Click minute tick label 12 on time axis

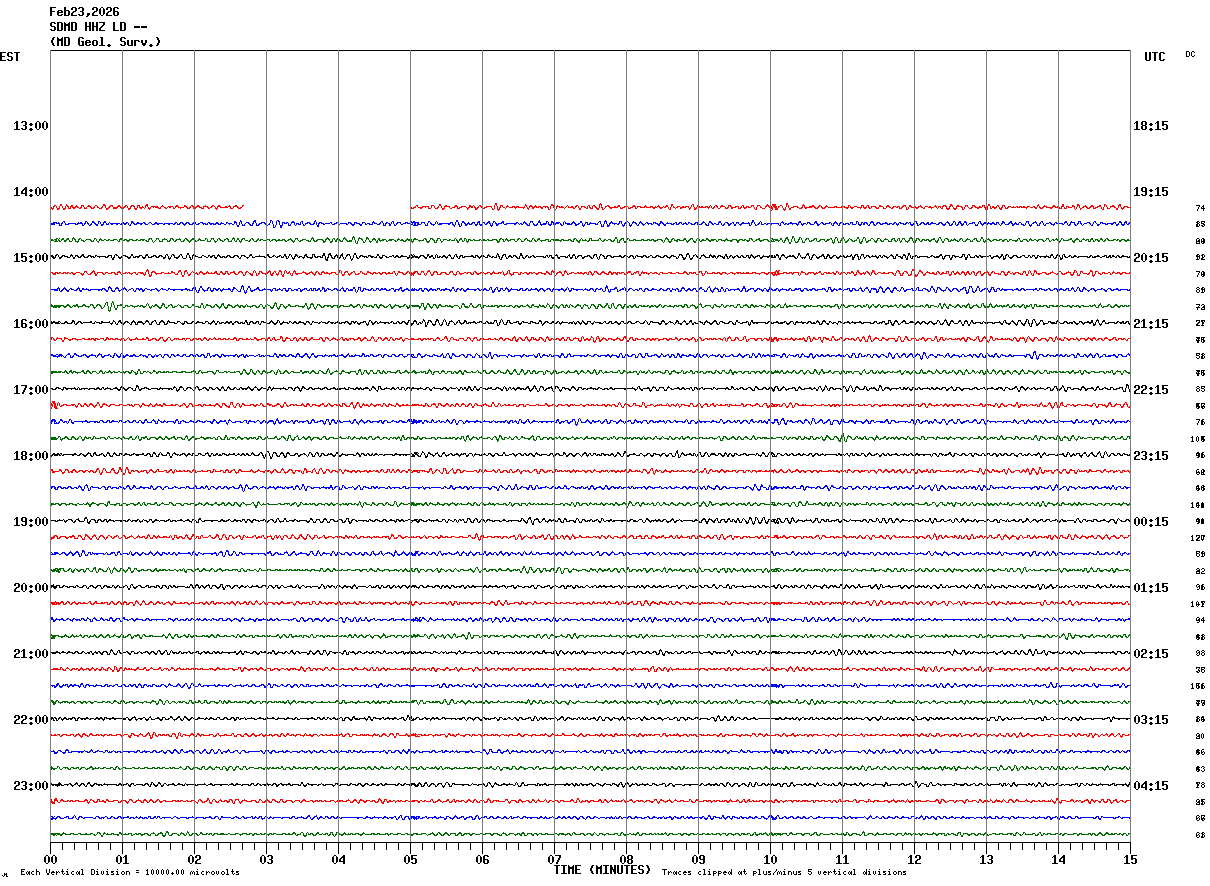click(x=914, y=859)
